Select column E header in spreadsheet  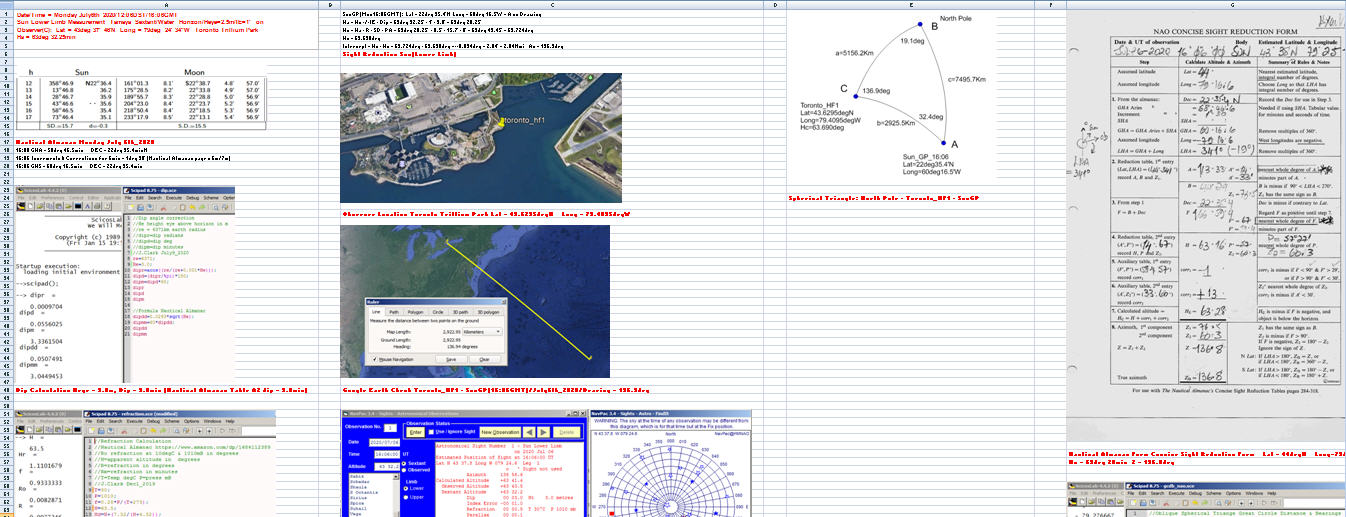click(912, 5)
